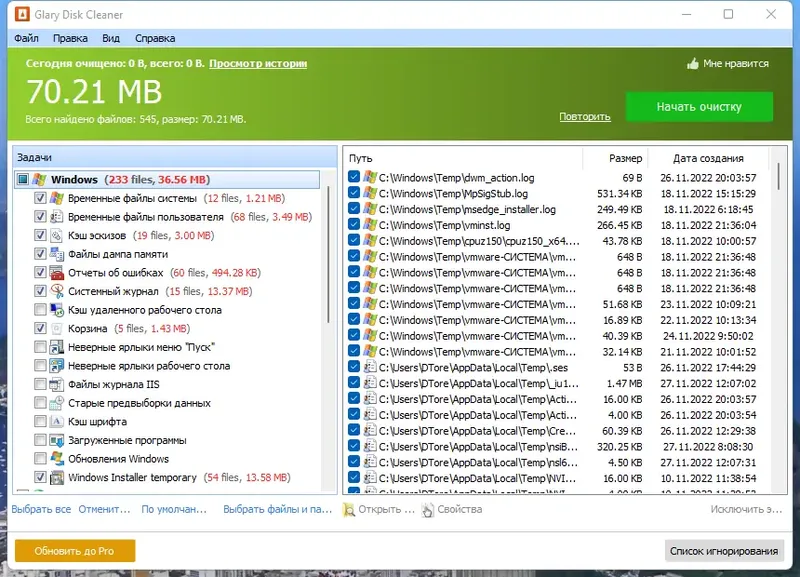Click the Файлы дампа памяти icon

(57, 254)
